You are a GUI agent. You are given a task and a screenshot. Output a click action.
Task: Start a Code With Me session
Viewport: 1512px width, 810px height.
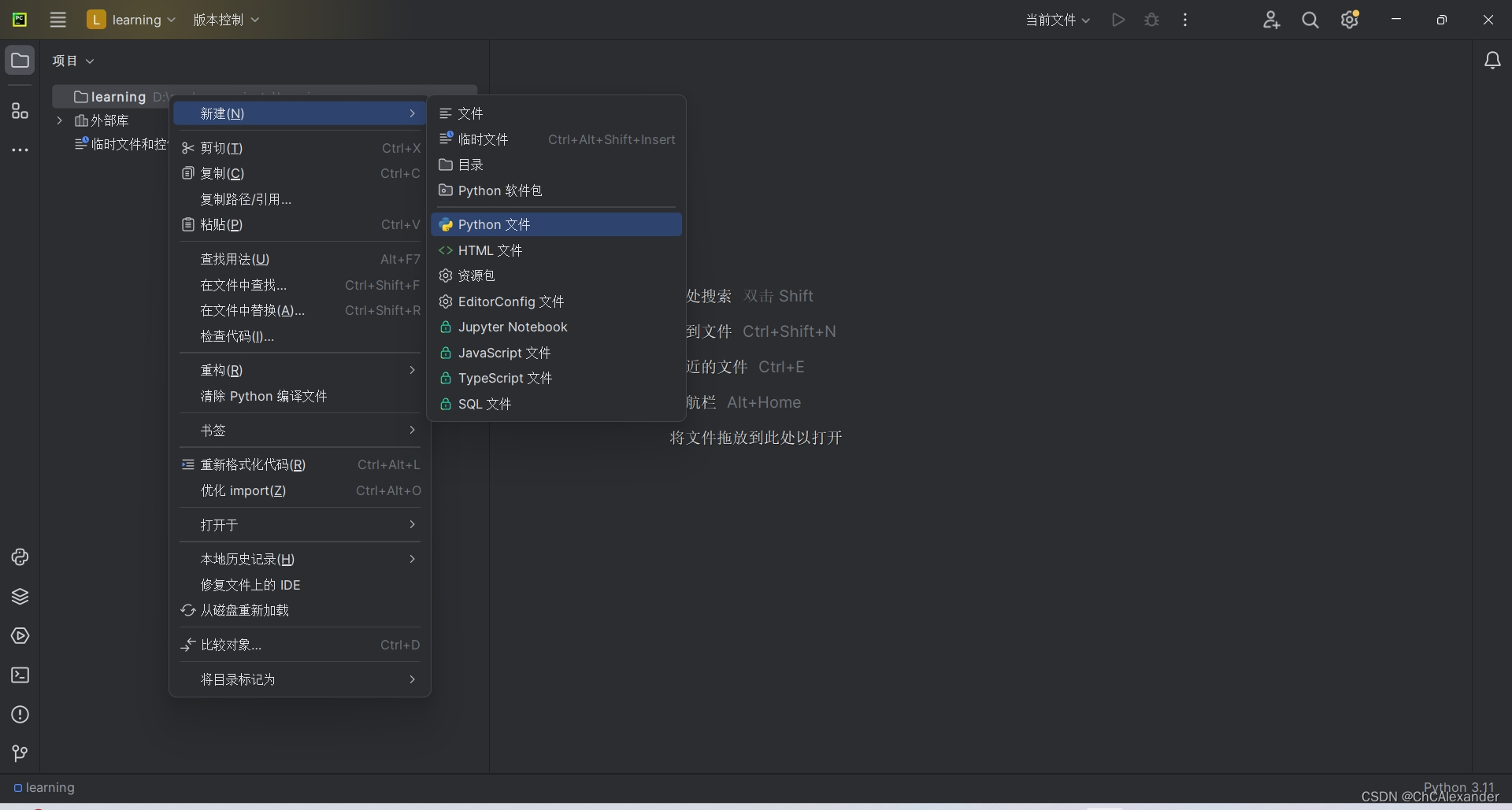(1273, 20)
